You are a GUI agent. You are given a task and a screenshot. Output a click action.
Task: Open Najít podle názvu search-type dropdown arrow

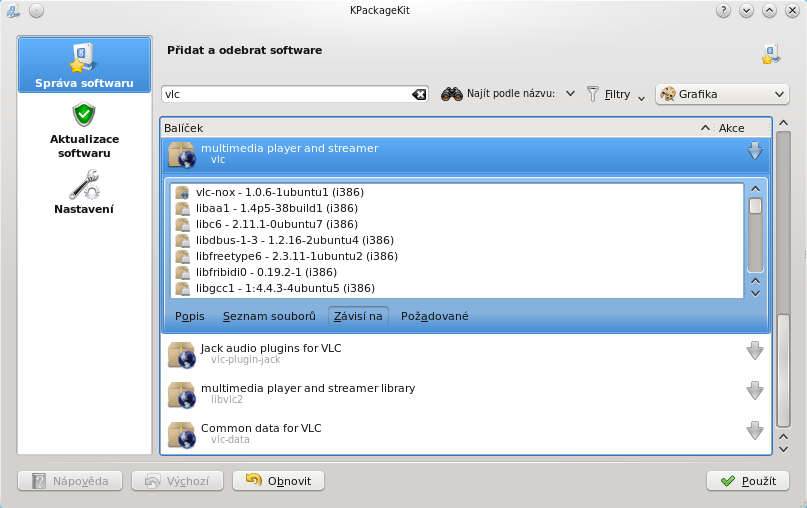(x=570, y=94)
